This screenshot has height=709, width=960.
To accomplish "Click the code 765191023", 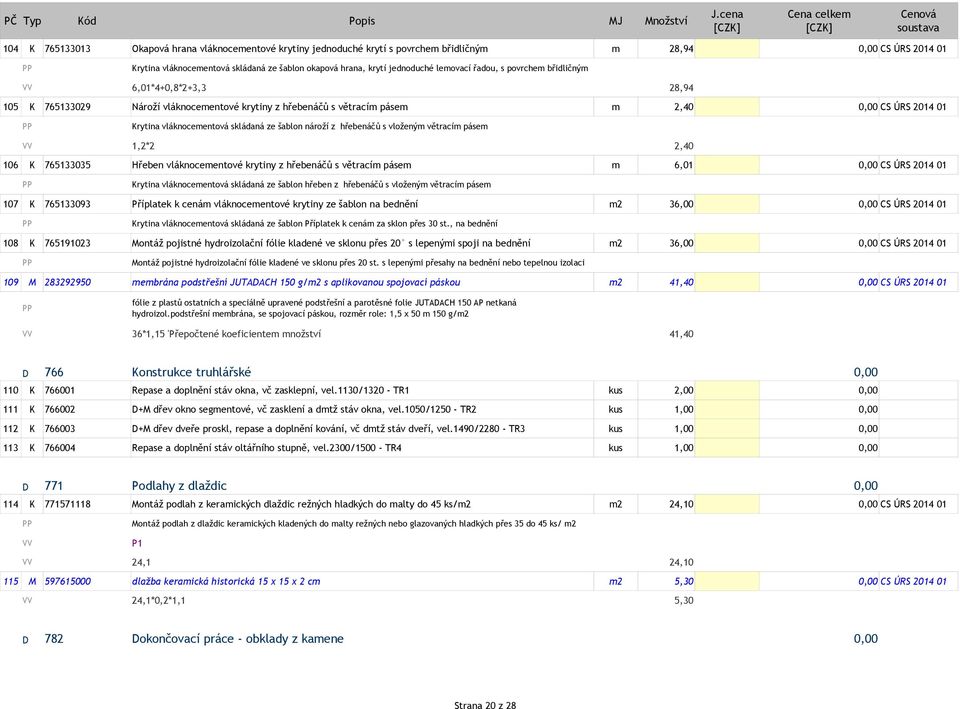I will (x=67, y=243).
